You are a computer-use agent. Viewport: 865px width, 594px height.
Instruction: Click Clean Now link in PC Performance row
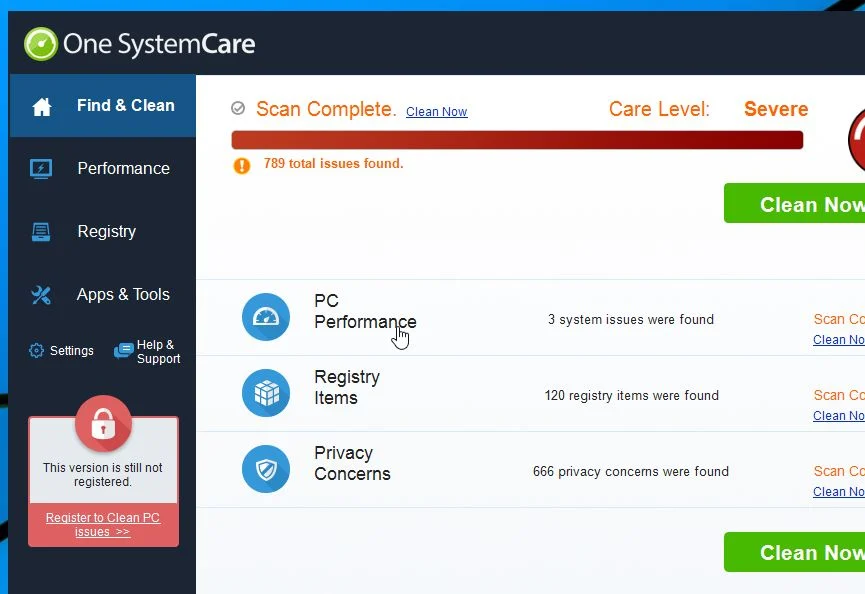(x=839, y=340)
